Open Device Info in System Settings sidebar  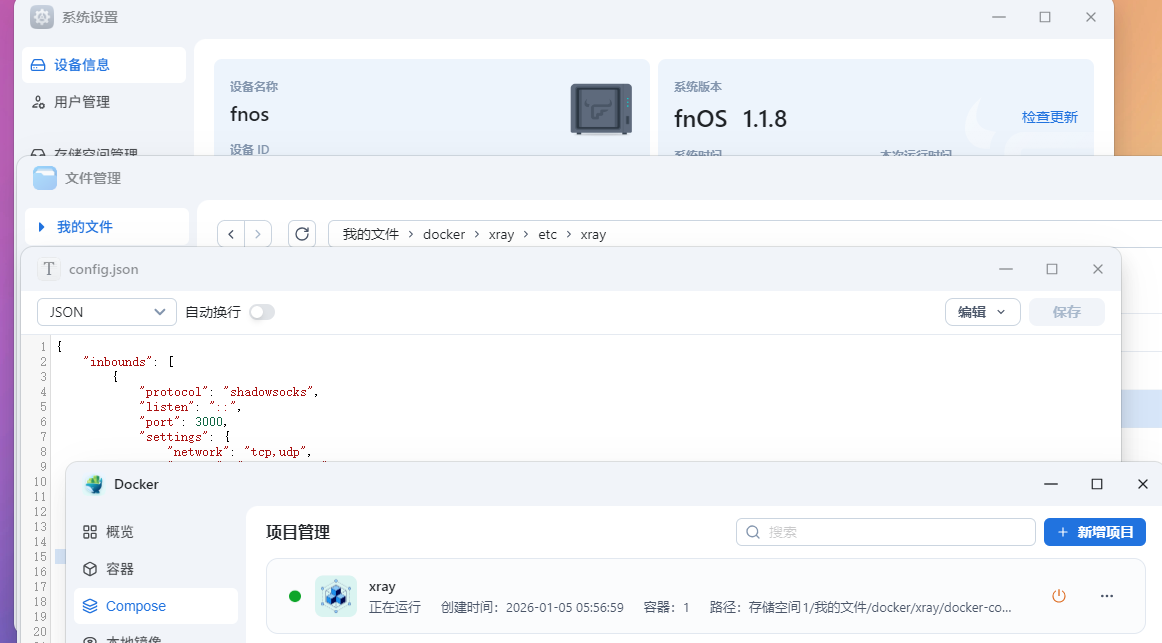click(x=104, y=65)
